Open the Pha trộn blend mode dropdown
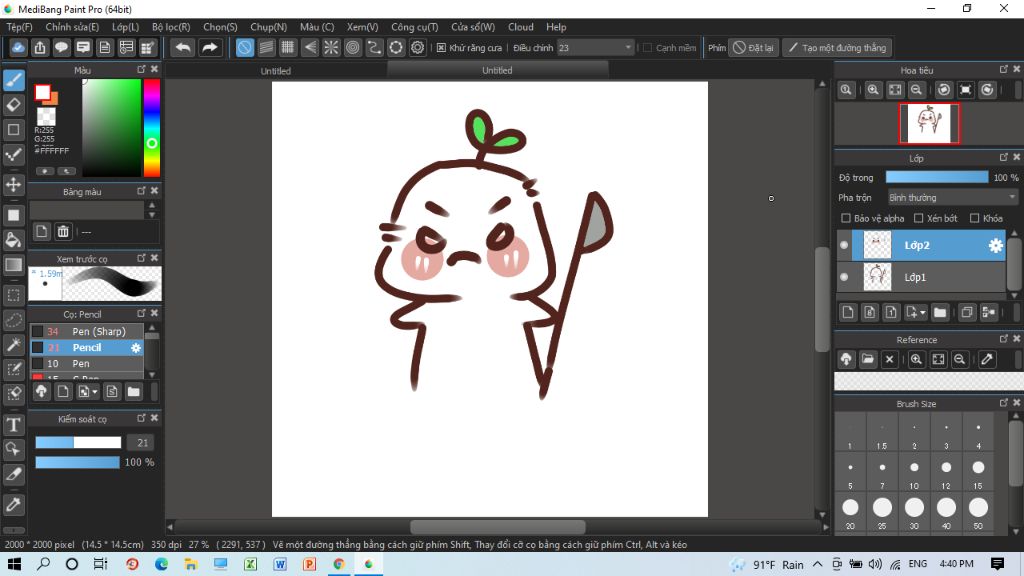The image size is (1024, 576). coord(952,197)
